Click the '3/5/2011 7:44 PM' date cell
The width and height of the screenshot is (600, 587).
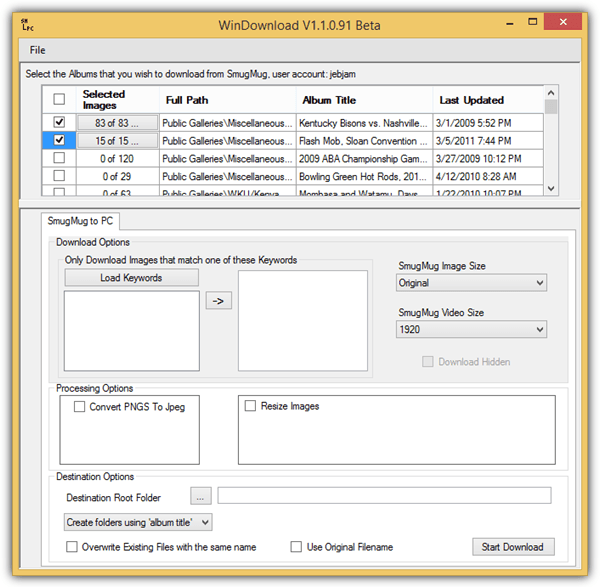pyautogui.click(x=488, y=141)
